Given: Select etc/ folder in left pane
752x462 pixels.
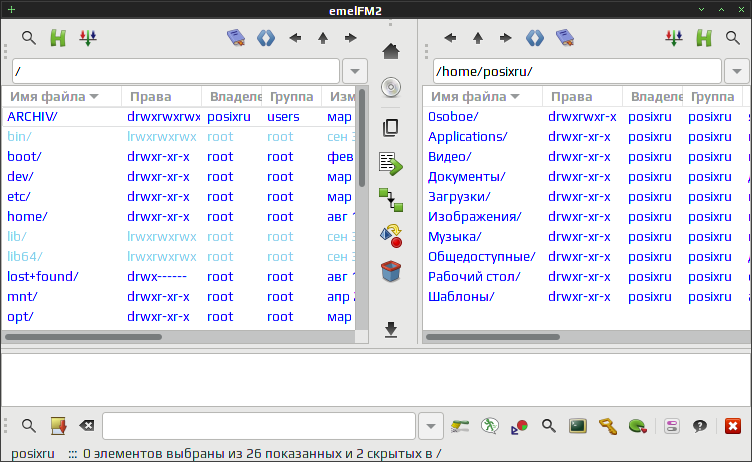Looking at the screenshot, I should [19, 197].
